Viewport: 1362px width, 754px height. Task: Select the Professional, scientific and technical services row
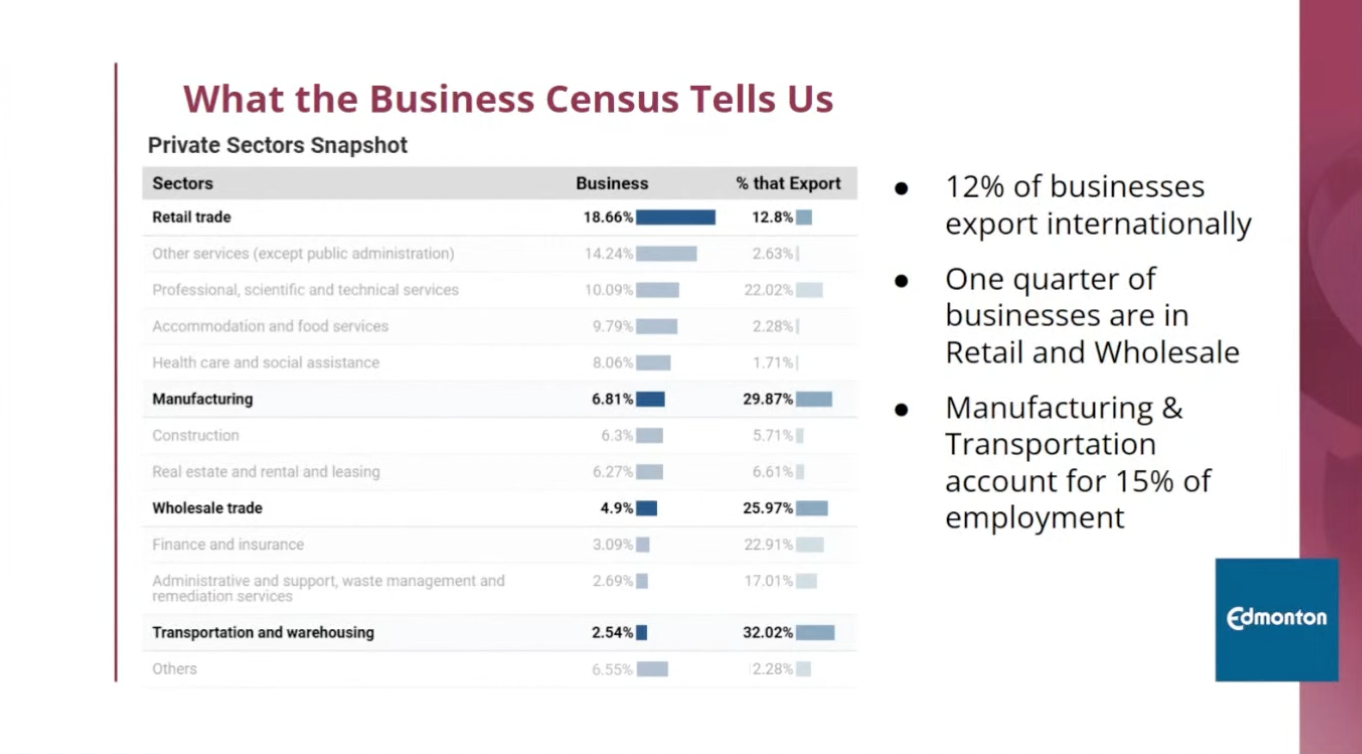pyautogui.click(x=305, y=290)
